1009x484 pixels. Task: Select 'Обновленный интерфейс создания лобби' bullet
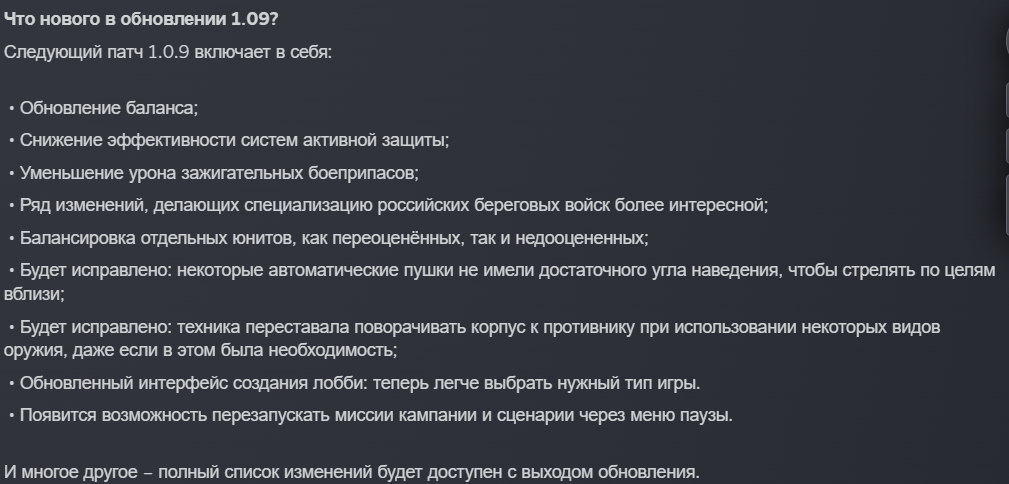pos(355,383)
